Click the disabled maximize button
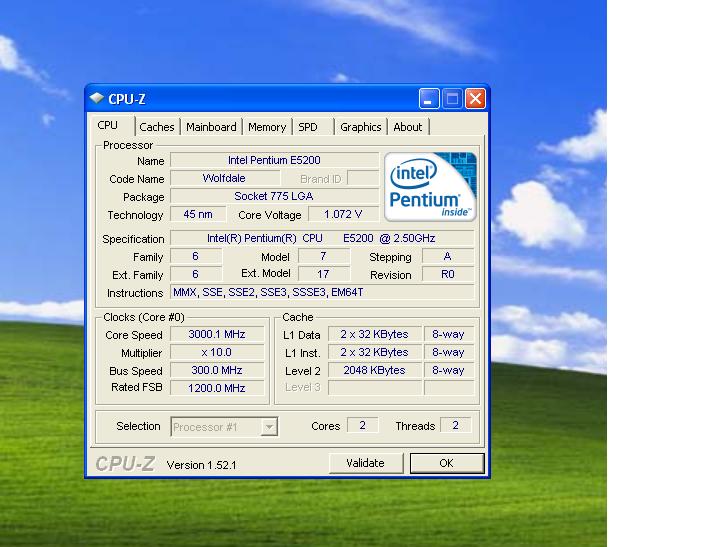 pos(452,99)
